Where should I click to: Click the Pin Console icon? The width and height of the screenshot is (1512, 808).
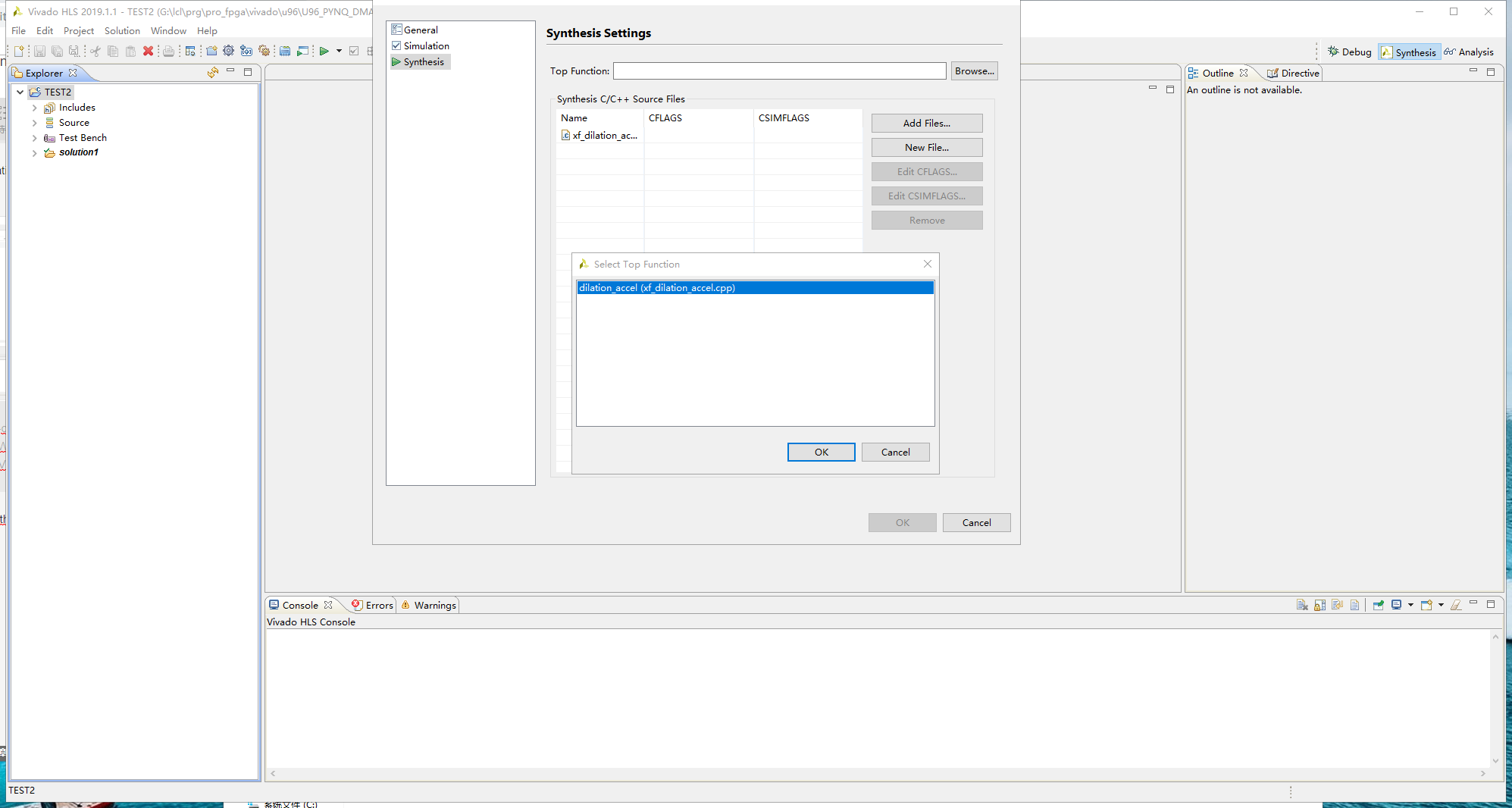[1379, 605]
